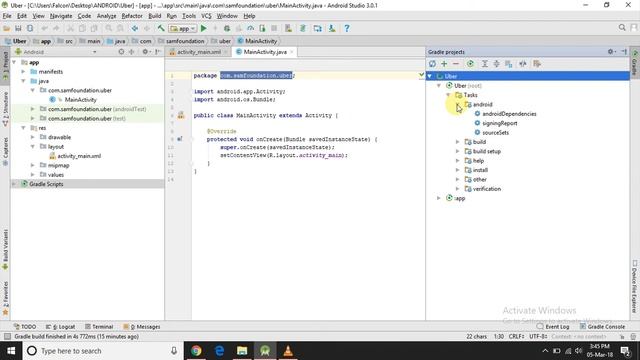Close the MainActivity.java editor tab
Image resolution: width=640 pixels, height=360 pixels.
291,52
